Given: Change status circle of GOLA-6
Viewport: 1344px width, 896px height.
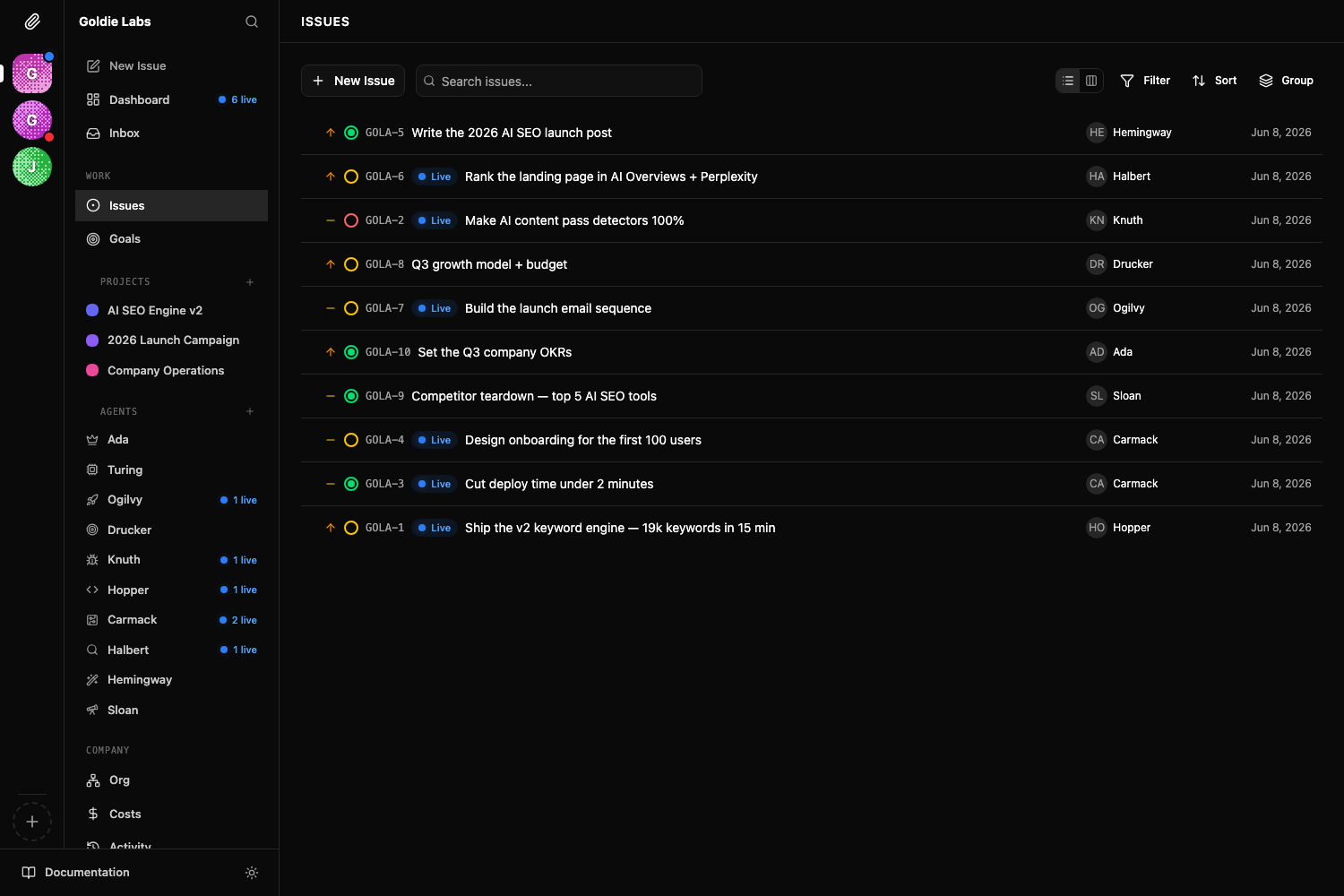Looking at the screenshot, I should [x=351, y=177].
